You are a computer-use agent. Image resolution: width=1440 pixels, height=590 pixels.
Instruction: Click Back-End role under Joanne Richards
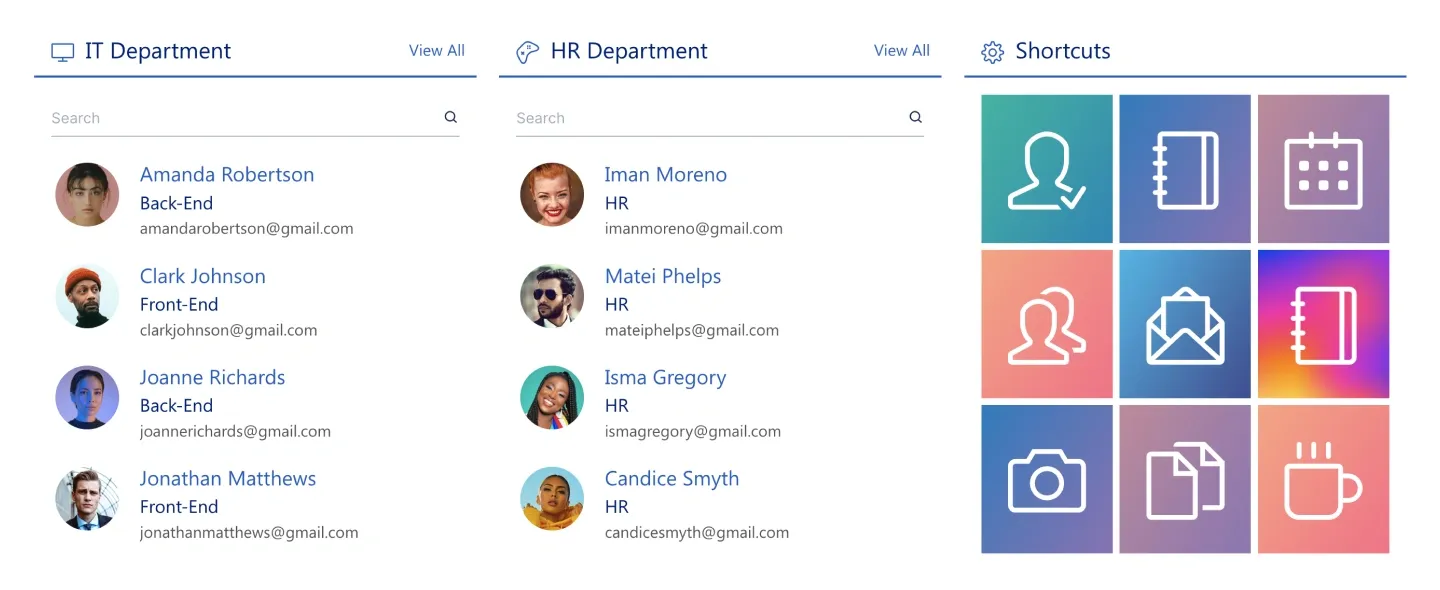pos(176,405)
